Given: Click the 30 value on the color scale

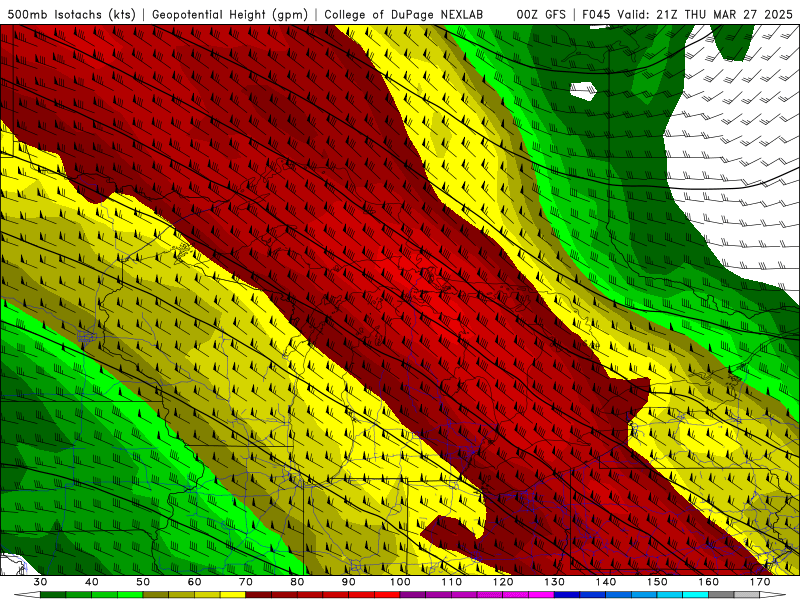Looking at the screenshot, I should (40, 582).
